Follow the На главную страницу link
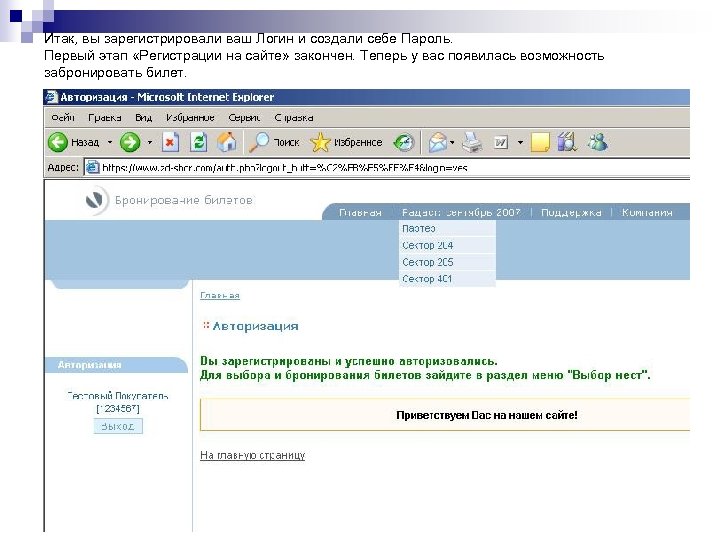The height and width of the screenshot is (540, 720). pyautogui.click(x=253, y=455)
